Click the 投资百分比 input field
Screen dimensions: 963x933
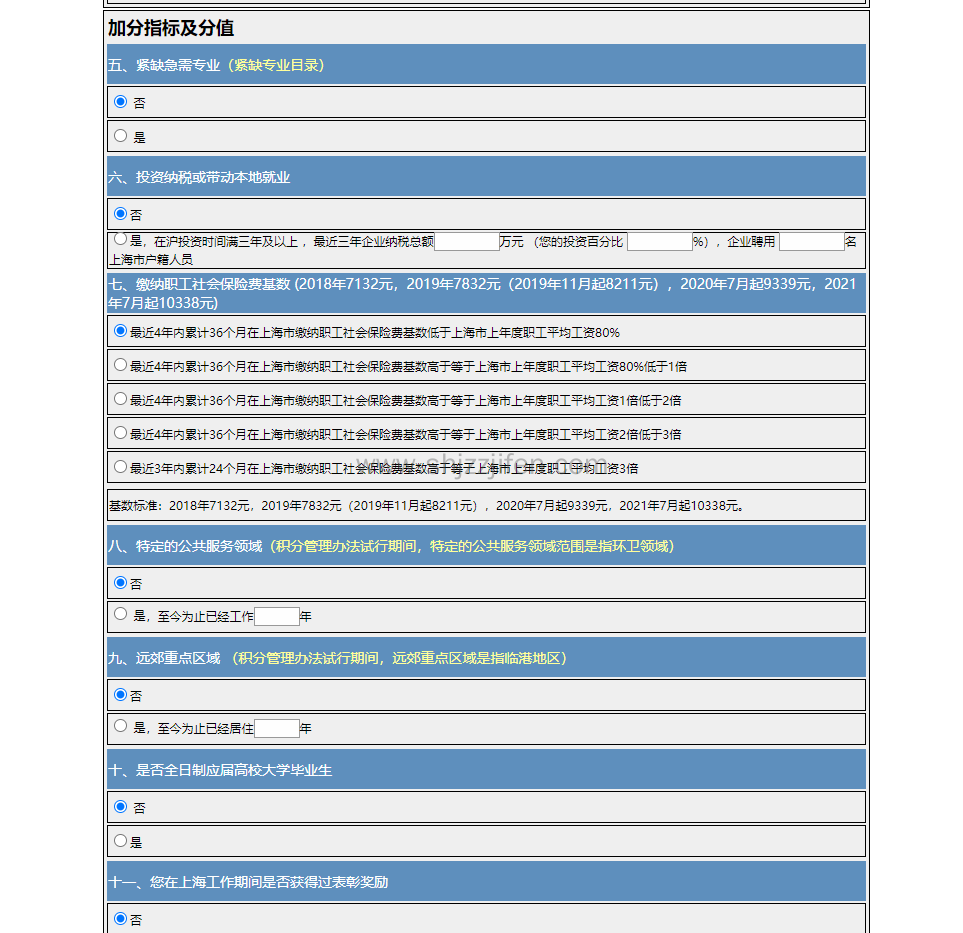click(x=659, y=242)
